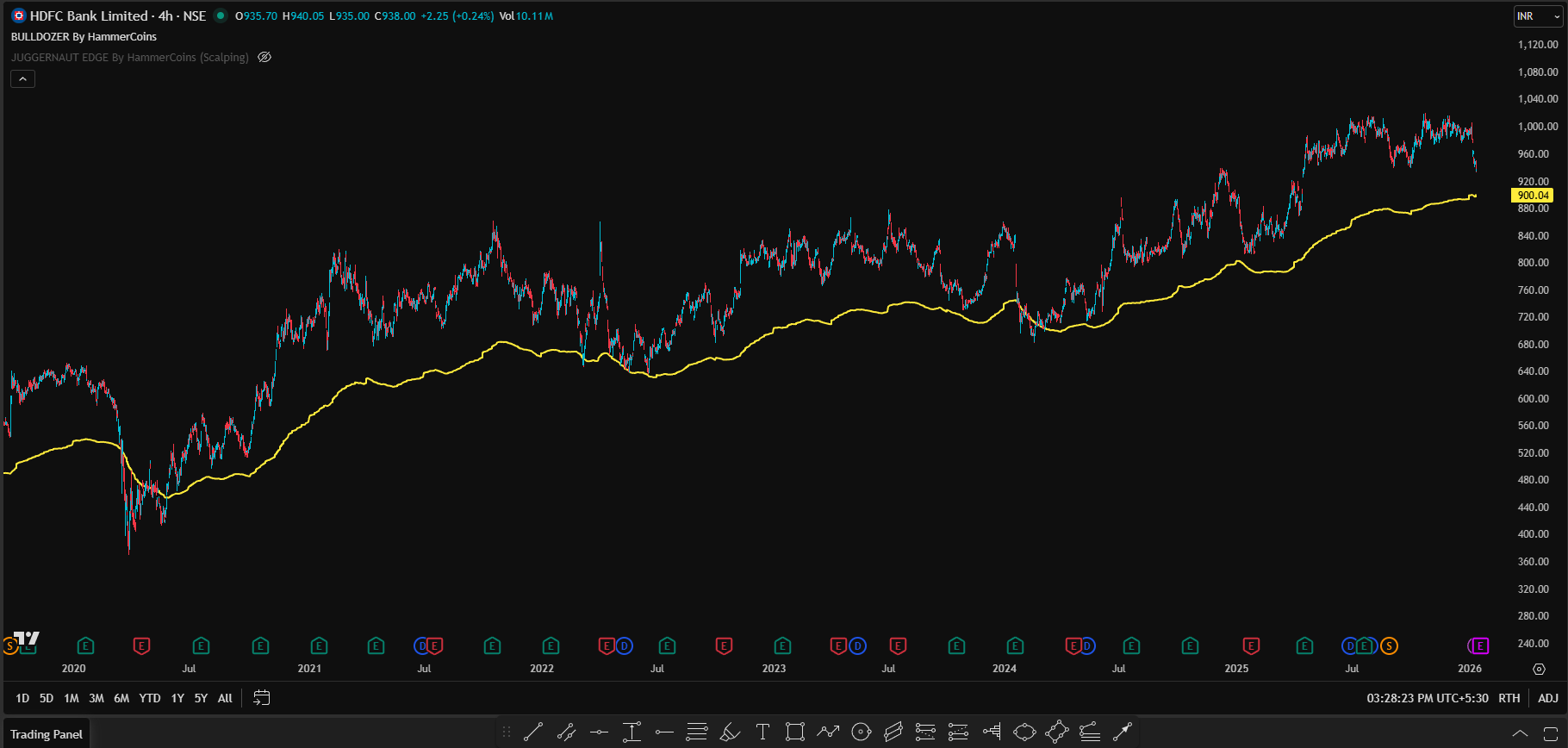Select the Text tool in drawing toolbar
Screen dimensions: 1568x748
coord(762,732)
